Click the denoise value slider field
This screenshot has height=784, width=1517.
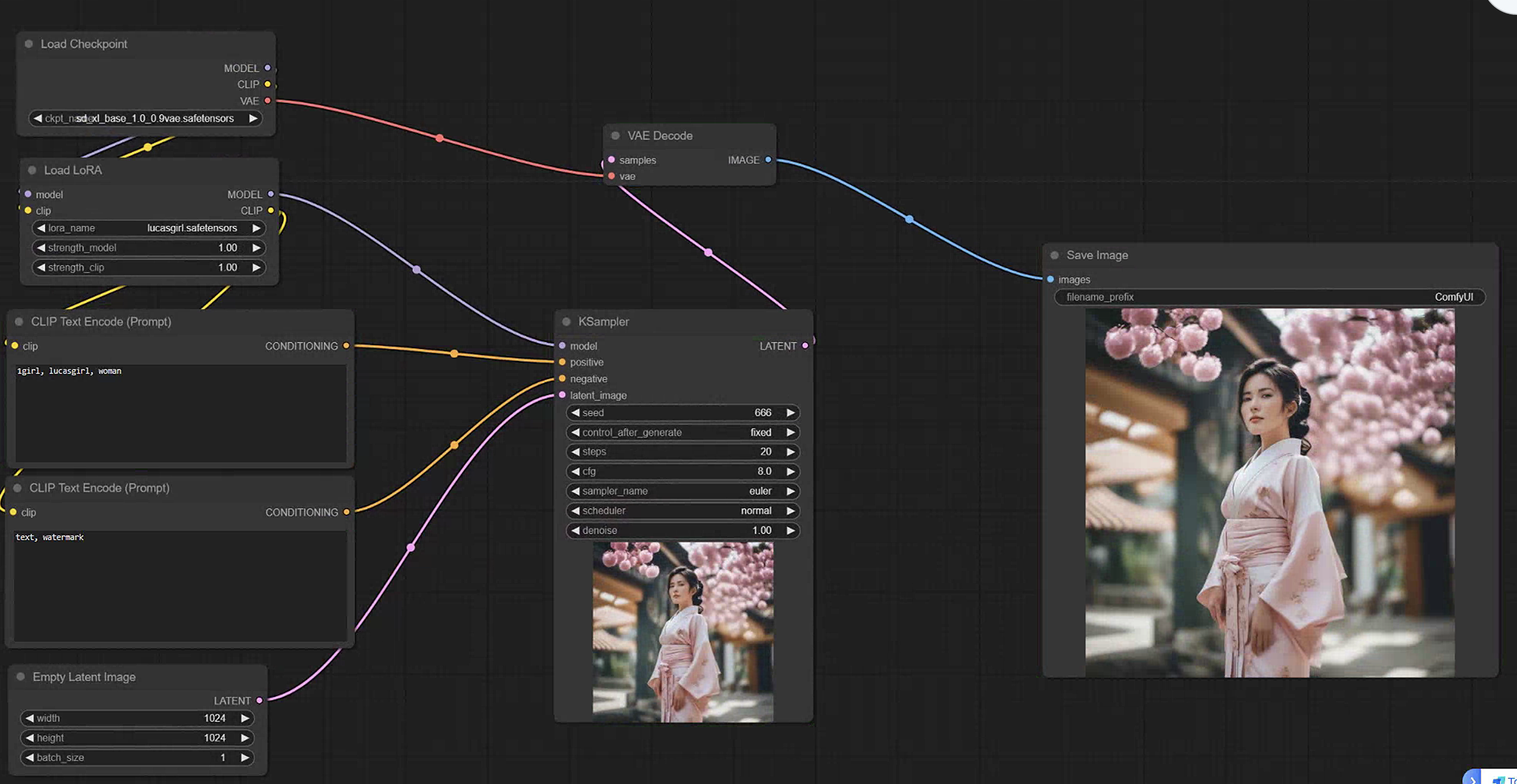click(682, 530)
